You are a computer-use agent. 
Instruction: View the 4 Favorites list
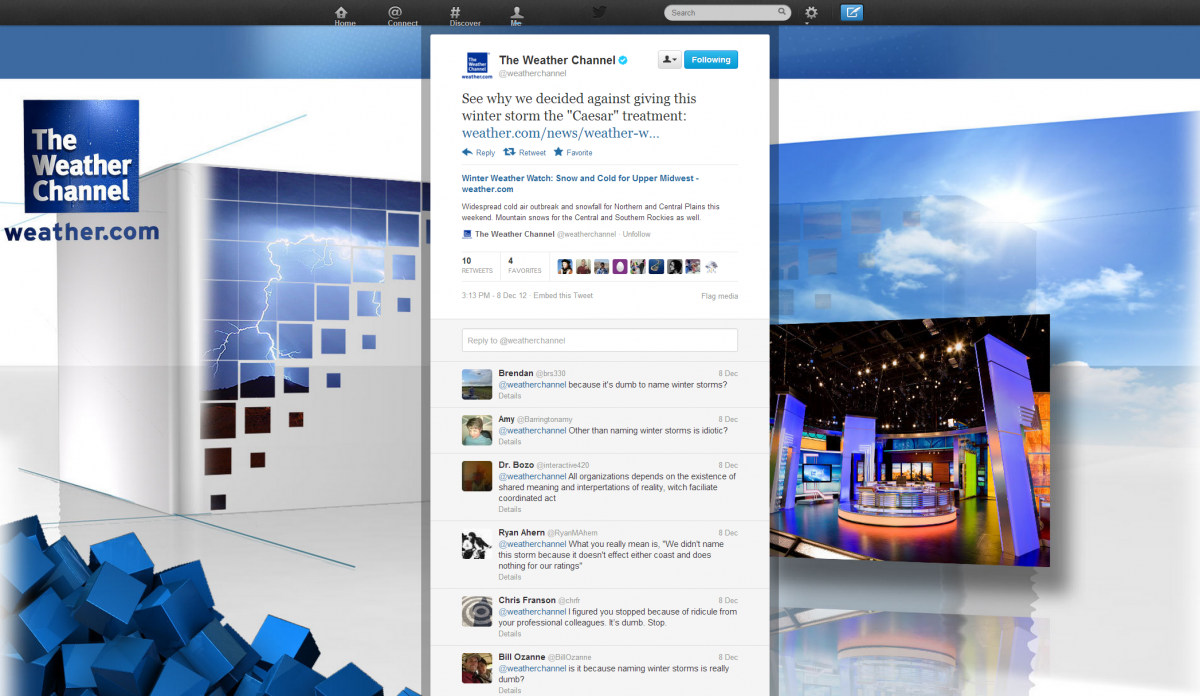(x=524, y=265)
